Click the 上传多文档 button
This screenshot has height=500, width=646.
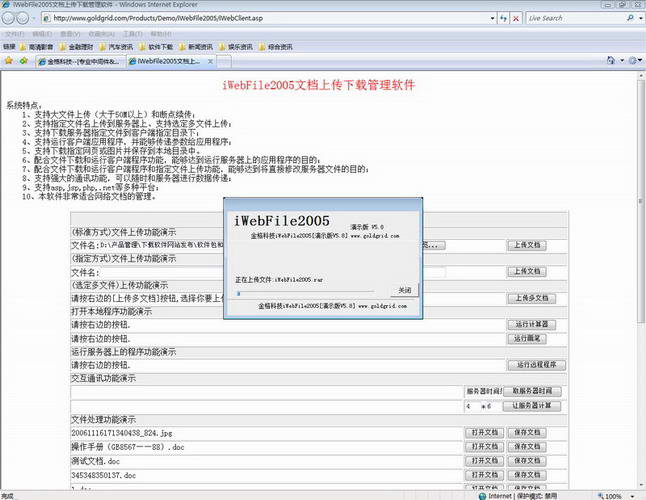pyautogui.click(x=531, y=298)
